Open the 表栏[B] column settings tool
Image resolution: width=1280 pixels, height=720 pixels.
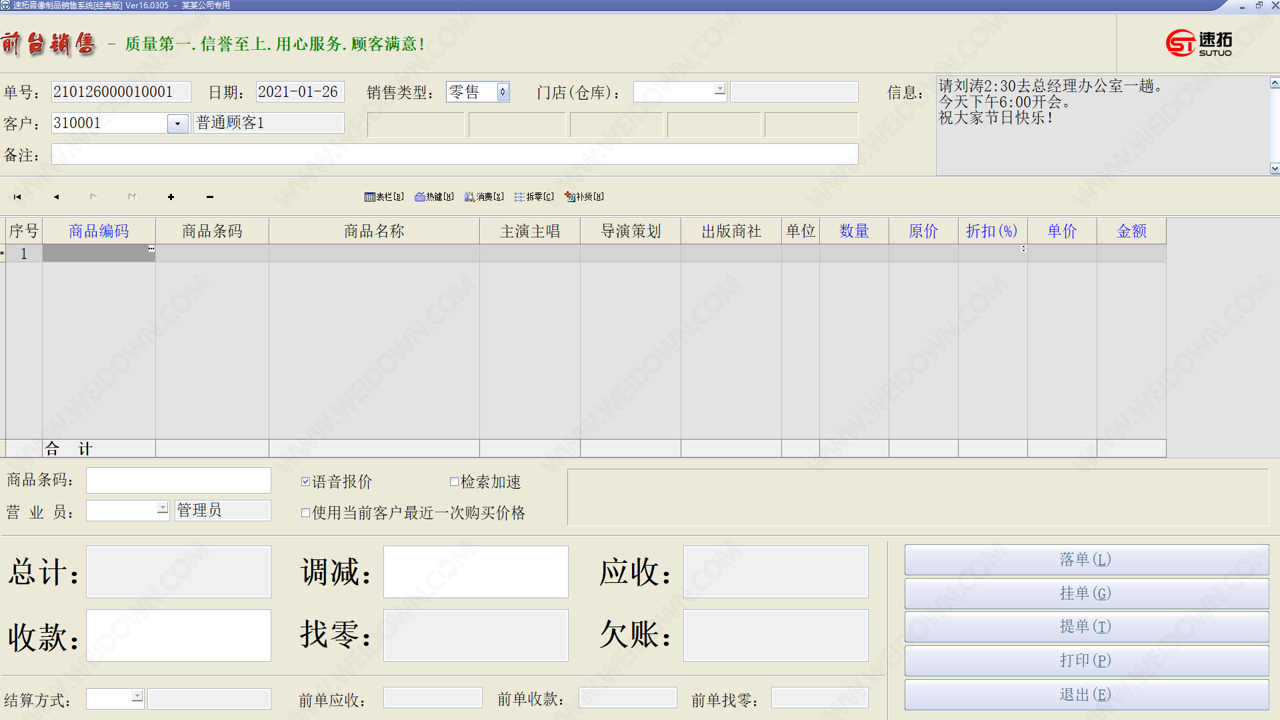(x=384, y=197)
